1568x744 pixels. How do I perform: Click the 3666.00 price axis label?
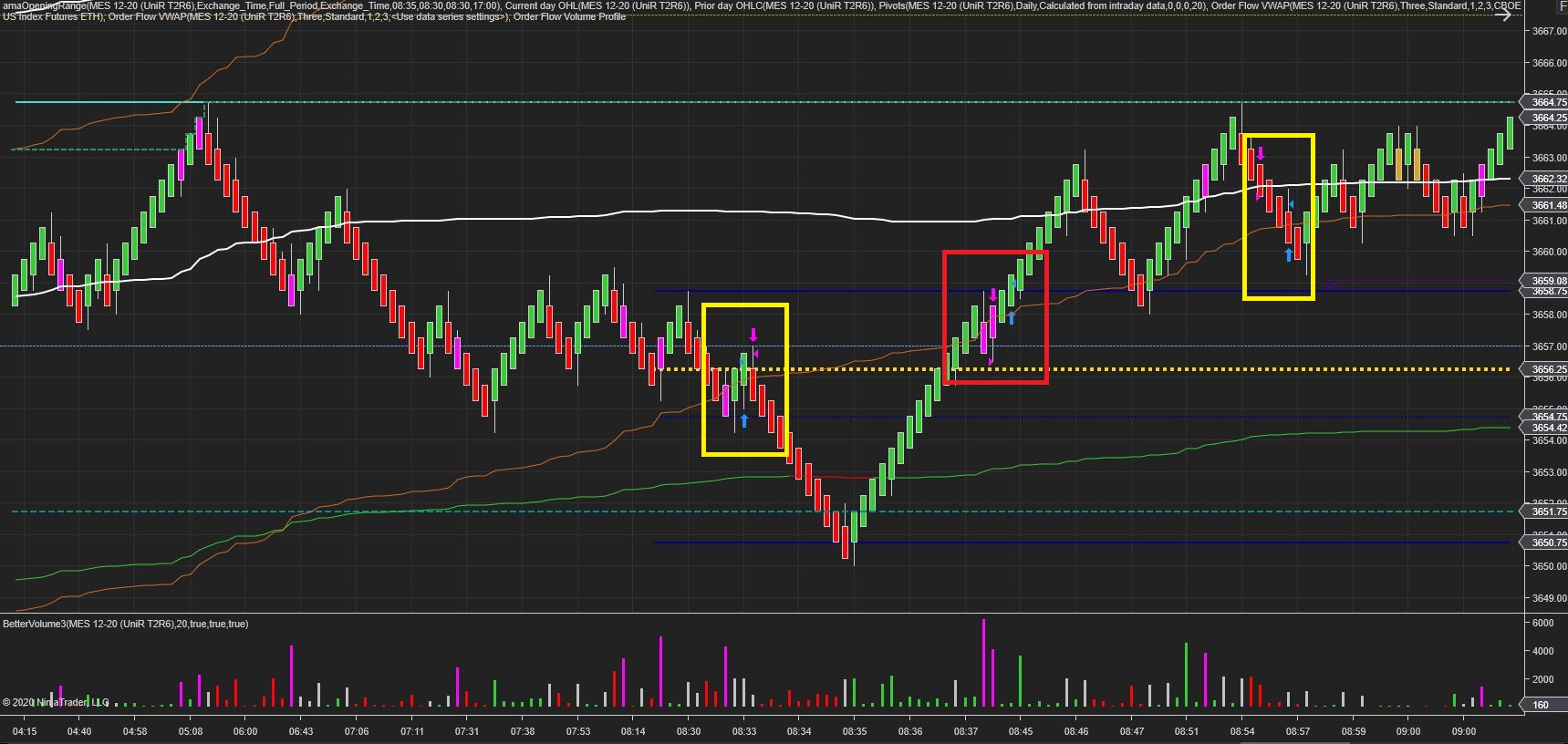coord(1548,63)
